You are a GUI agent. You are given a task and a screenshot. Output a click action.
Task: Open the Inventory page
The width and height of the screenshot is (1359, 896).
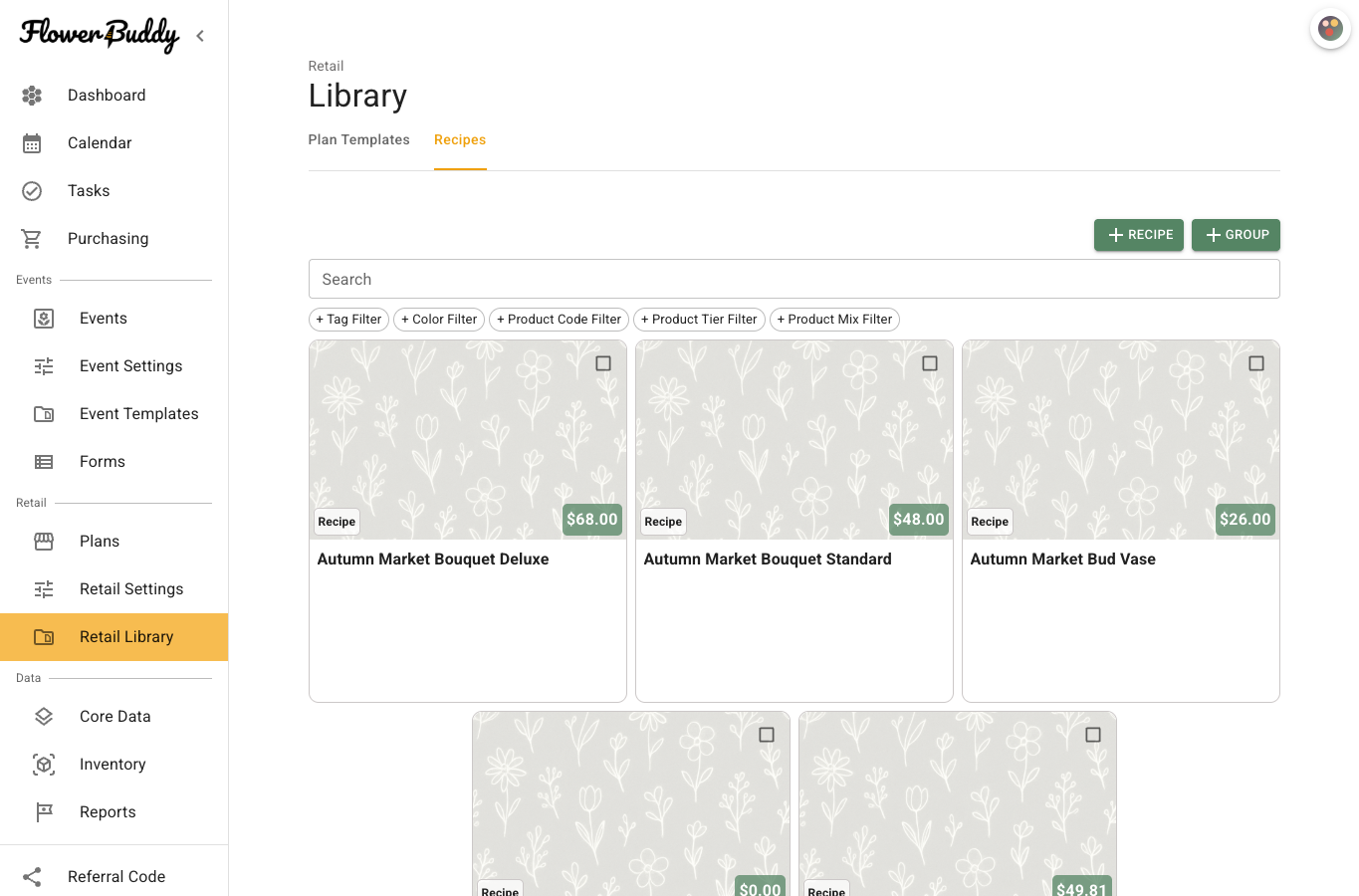tap(113, 765)
